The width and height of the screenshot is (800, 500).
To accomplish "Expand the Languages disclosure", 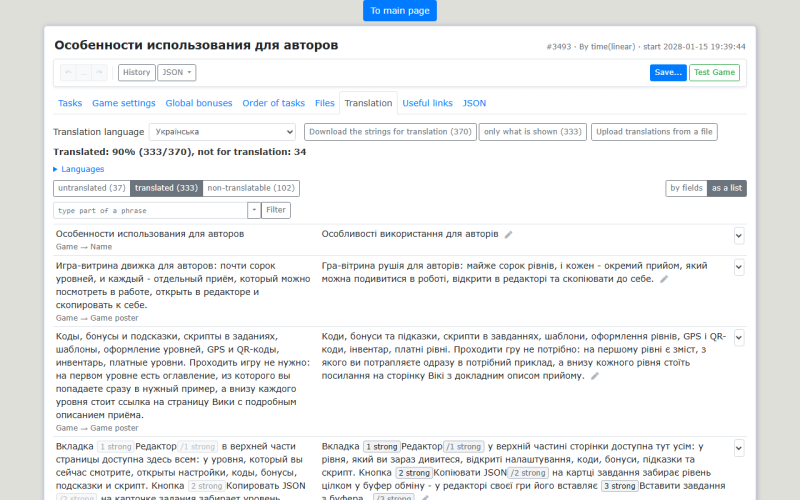I will tap(79, 169).
